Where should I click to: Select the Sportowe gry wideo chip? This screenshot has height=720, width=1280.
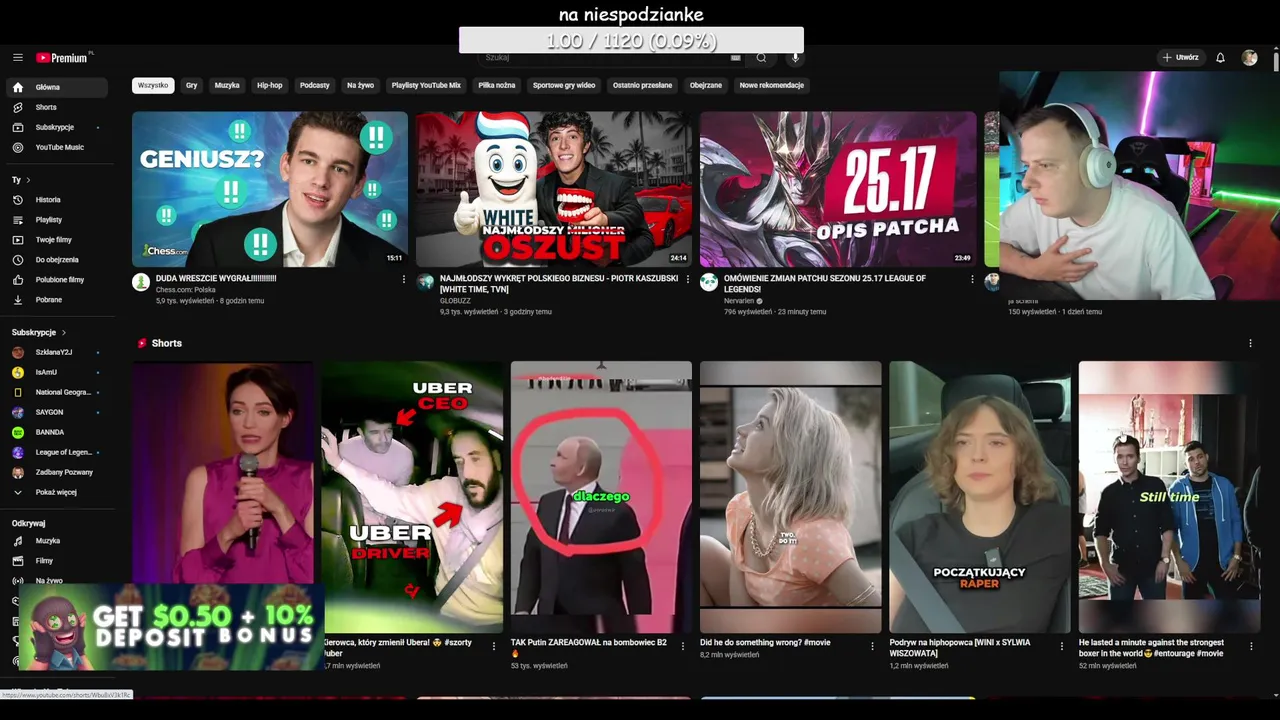[564, 86]
